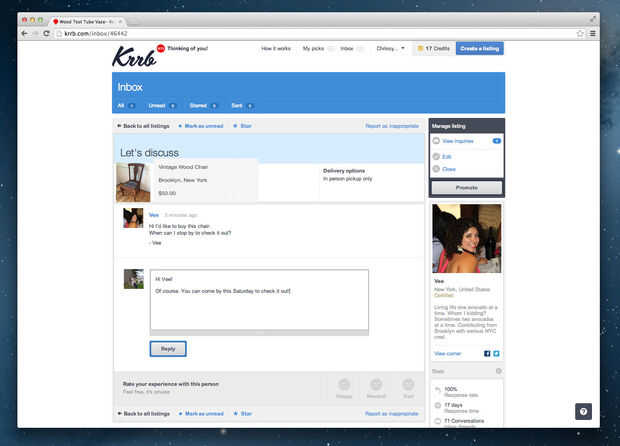Click the browser Reload button
This screenshot has width=620, height=446.
pyautogui.click(x=47, y=34)
